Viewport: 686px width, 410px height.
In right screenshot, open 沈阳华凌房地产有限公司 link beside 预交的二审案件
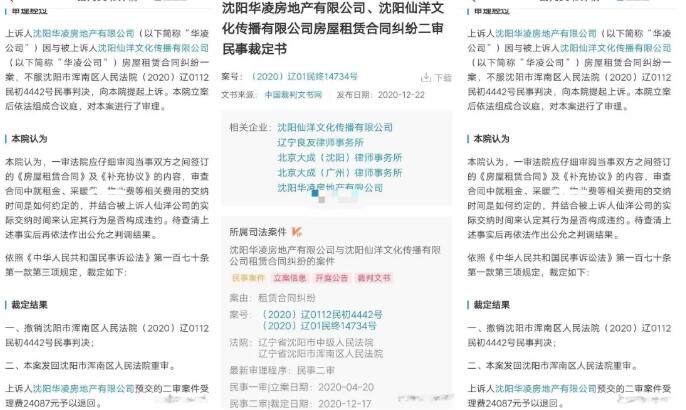[x=546, y=388]
